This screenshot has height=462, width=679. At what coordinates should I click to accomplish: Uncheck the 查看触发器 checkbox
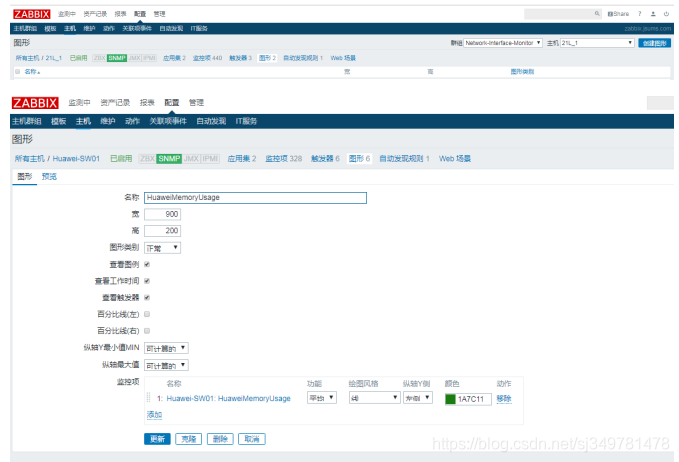tap(147, 297)
